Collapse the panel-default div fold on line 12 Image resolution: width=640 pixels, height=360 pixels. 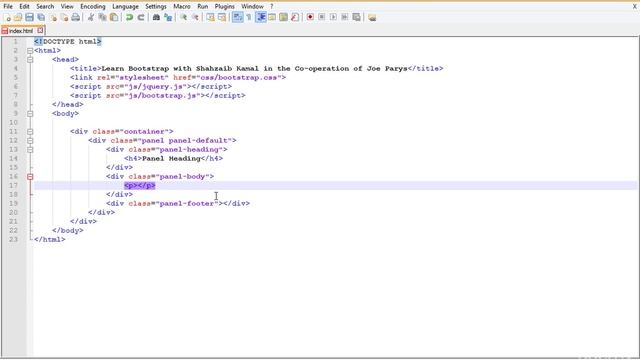pyautogui.click(x=30, y=140)
